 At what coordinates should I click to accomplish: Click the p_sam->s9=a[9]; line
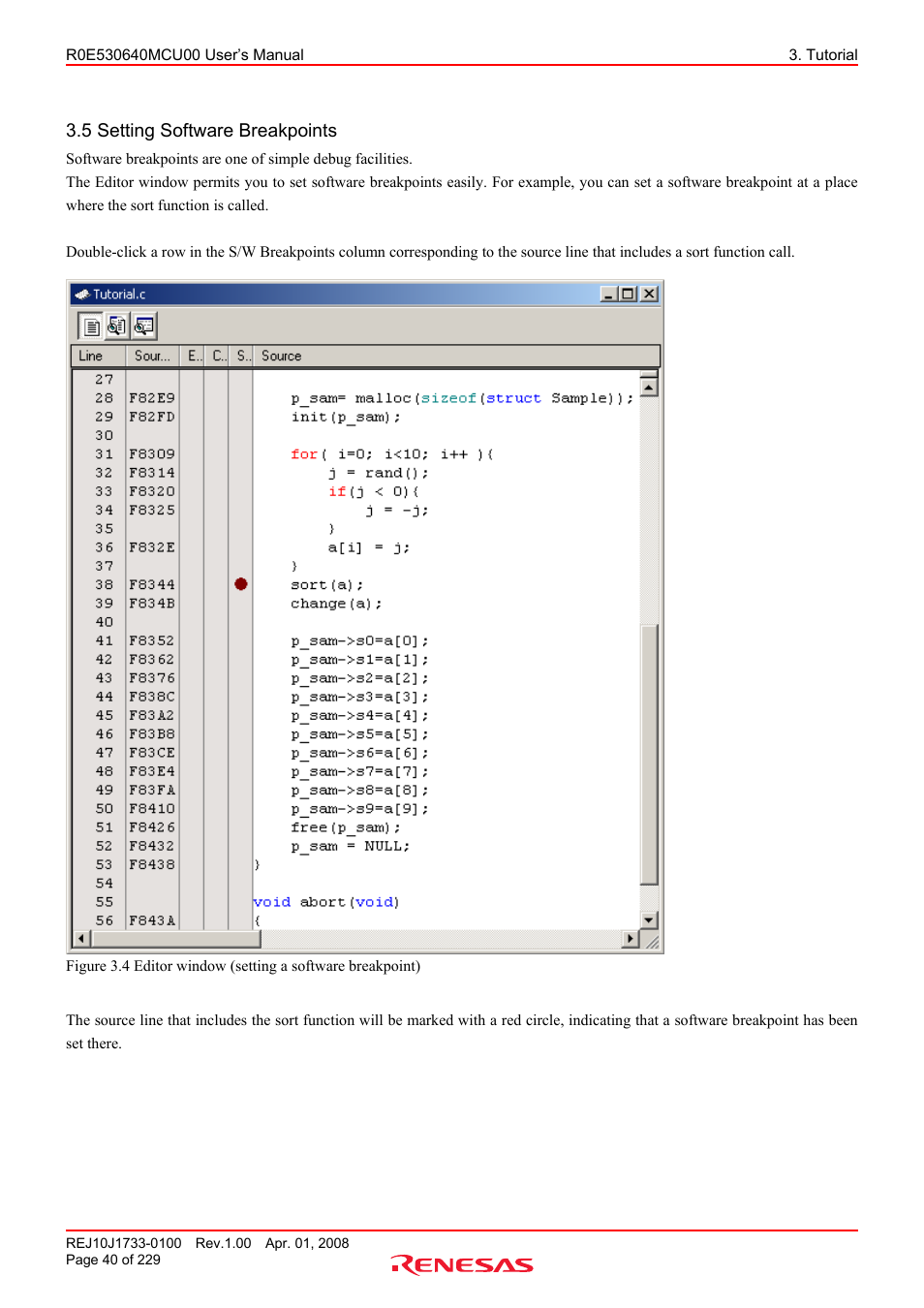click(359, 809)
